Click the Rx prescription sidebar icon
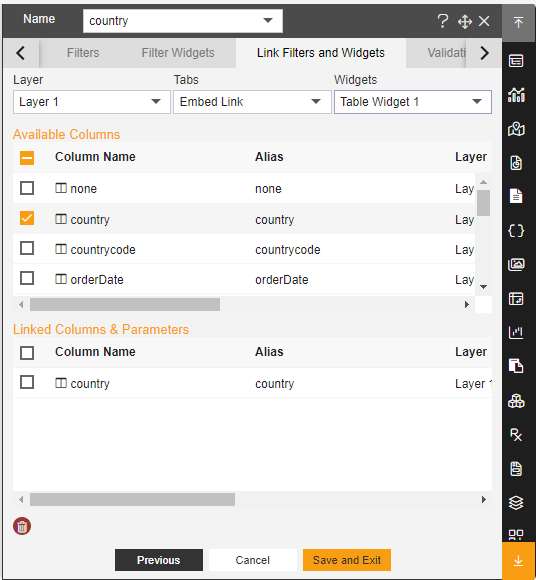The image size is (536, 580). tap(516, 435)
